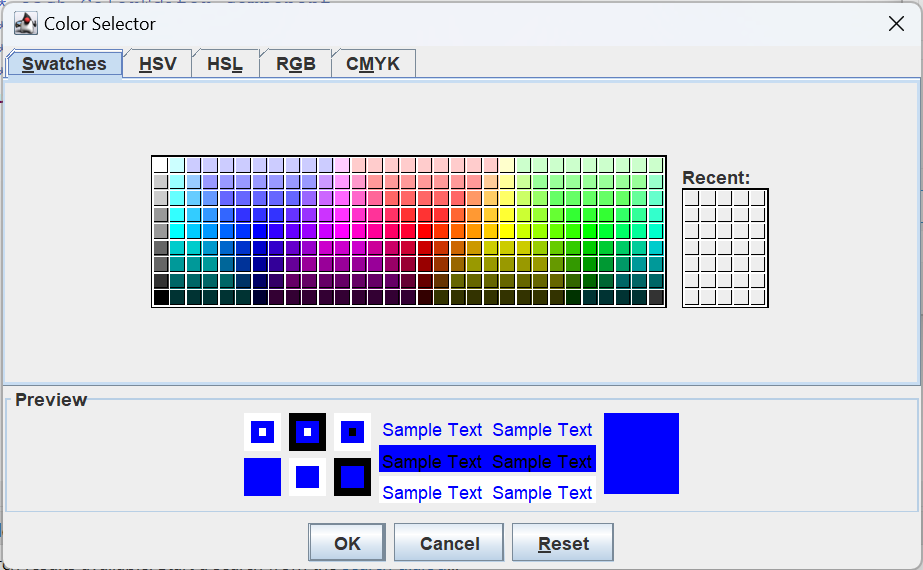The height and width of the screenshot is (570, 923).
Task: Choose the pale yellow swatch in the top row
Action: pos(507,165)
